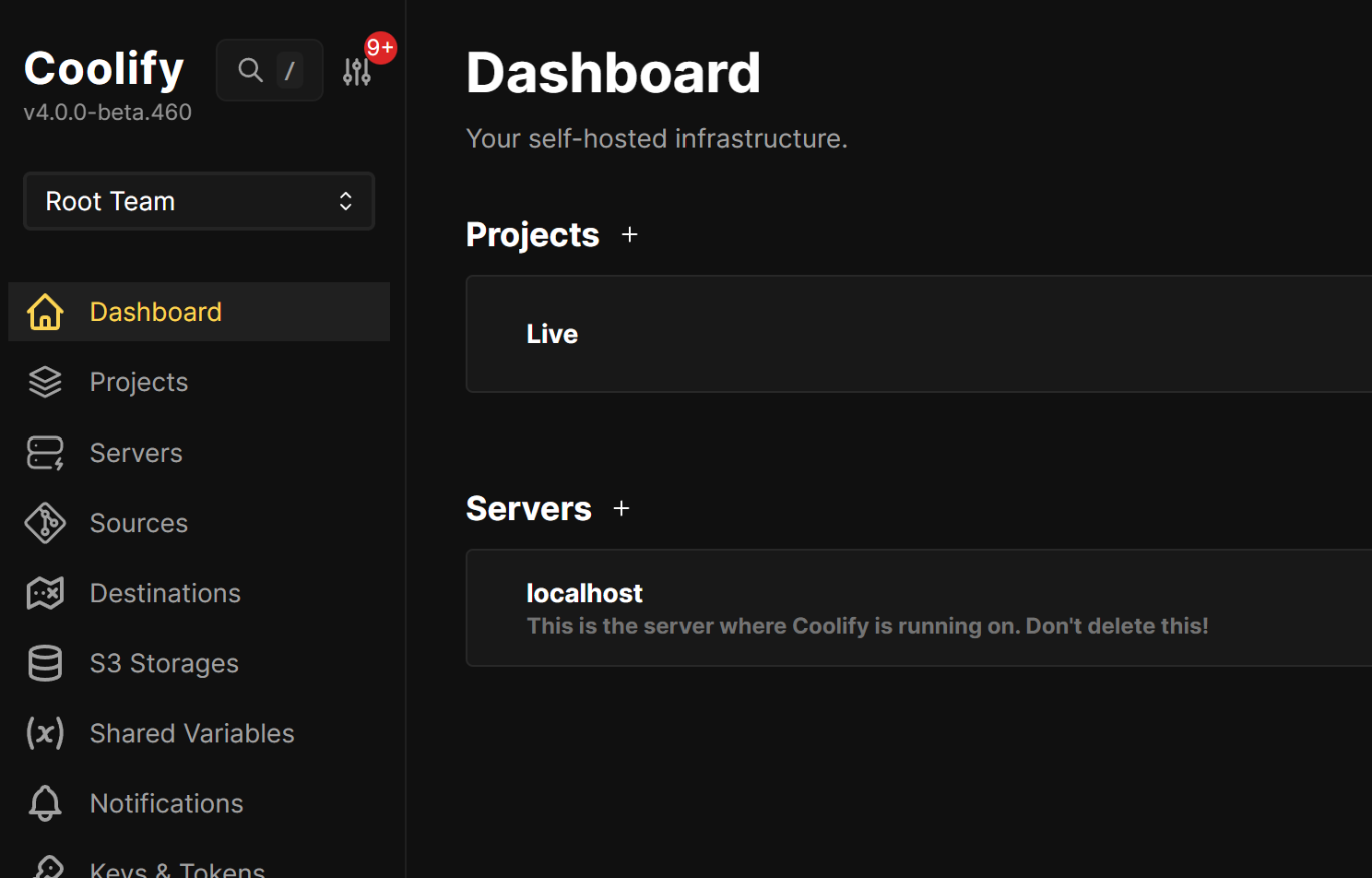The height and width of the screenshot is (878, 1372).
Task: Click the Destinations map icon
Action: (44, 593)
